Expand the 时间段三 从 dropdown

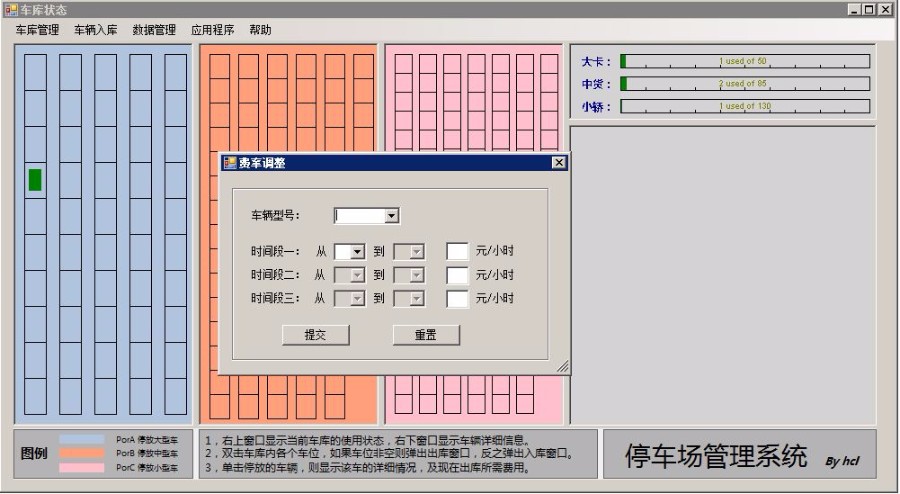358,299
